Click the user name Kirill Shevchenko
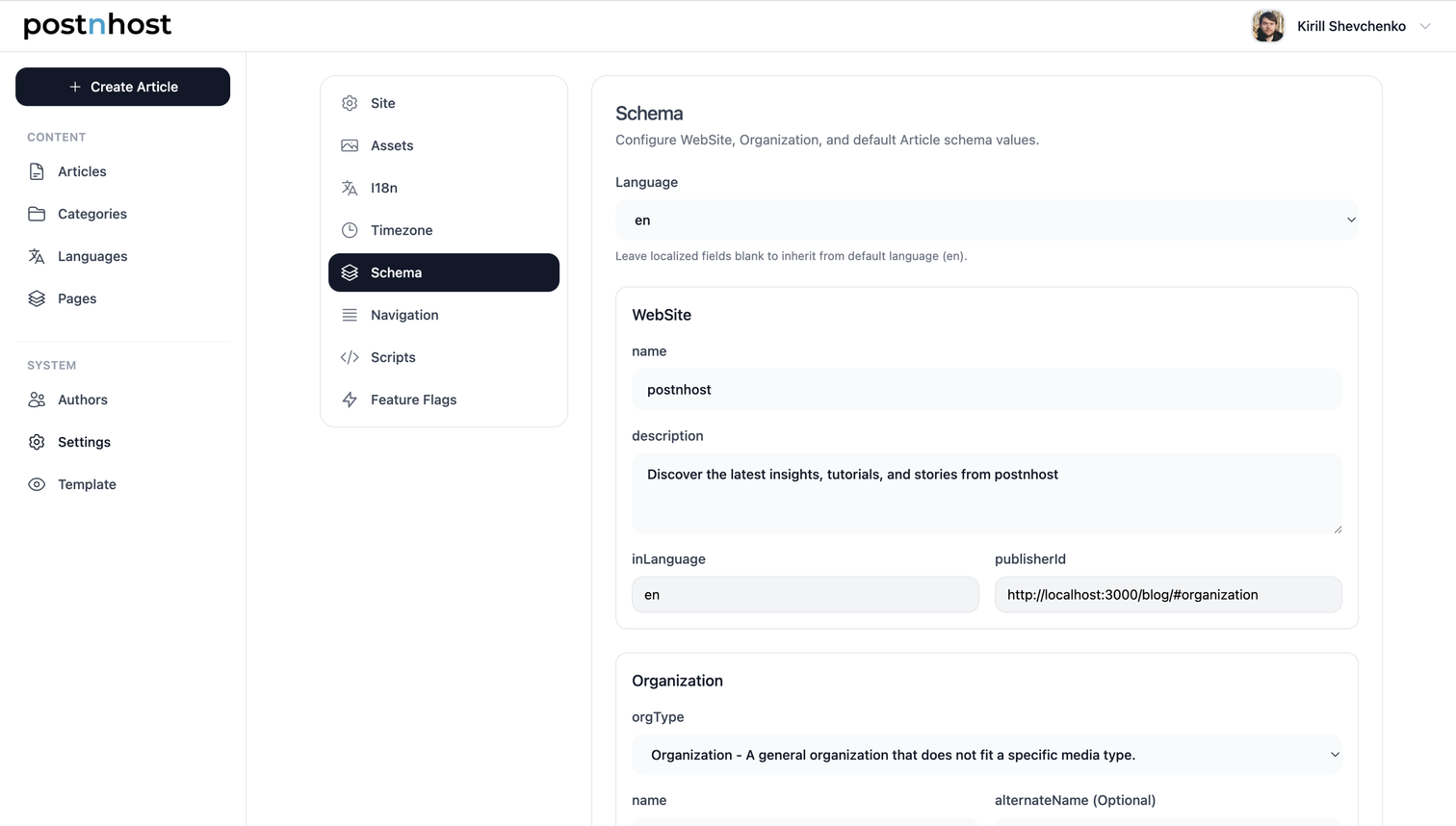1456x826 pixels. click(1351, 26)
